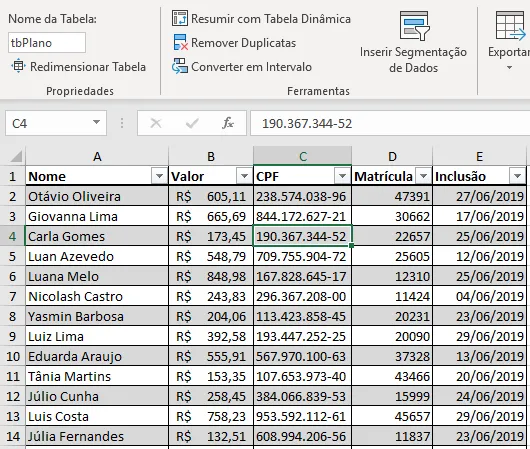The width and height of the screenshot is (530, 449).
Task: Click the Inserir Segmentação de Dados icon
Action: coord(414,26)
